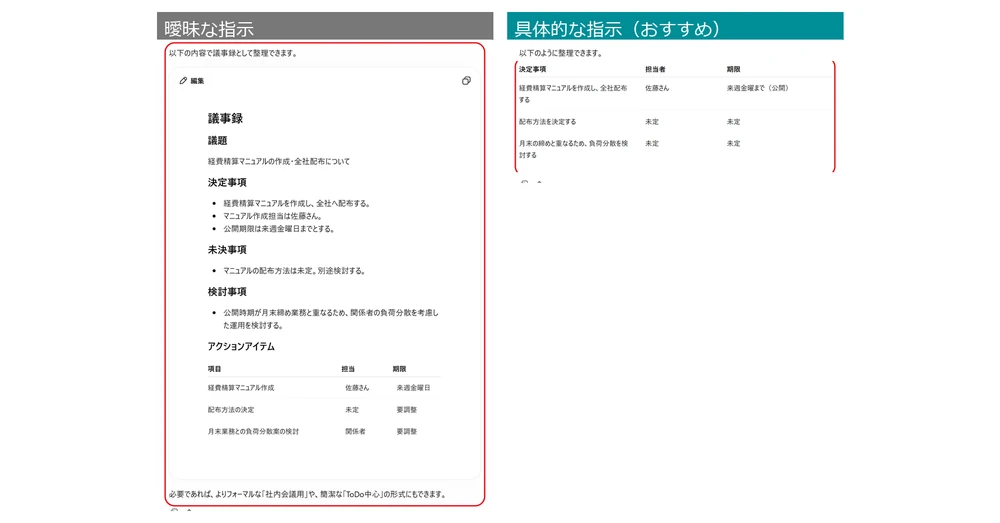Click bullet 経費精算マニュアルを作成し、全社へ配布する。

point(297,203)
